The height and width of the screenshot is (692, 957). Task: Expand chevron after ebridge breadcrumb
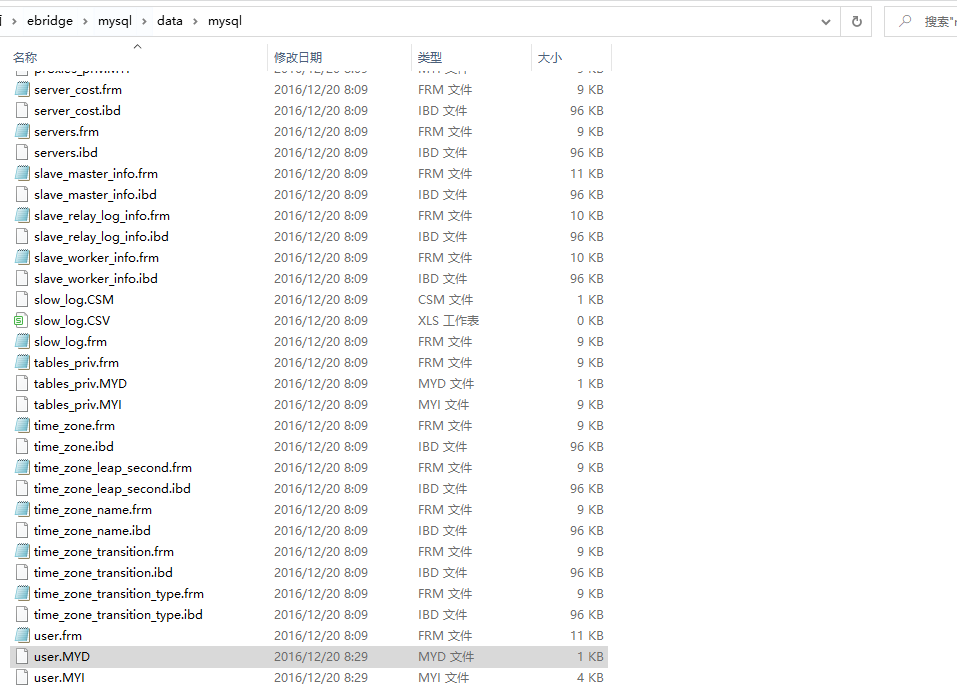point(85,21)
